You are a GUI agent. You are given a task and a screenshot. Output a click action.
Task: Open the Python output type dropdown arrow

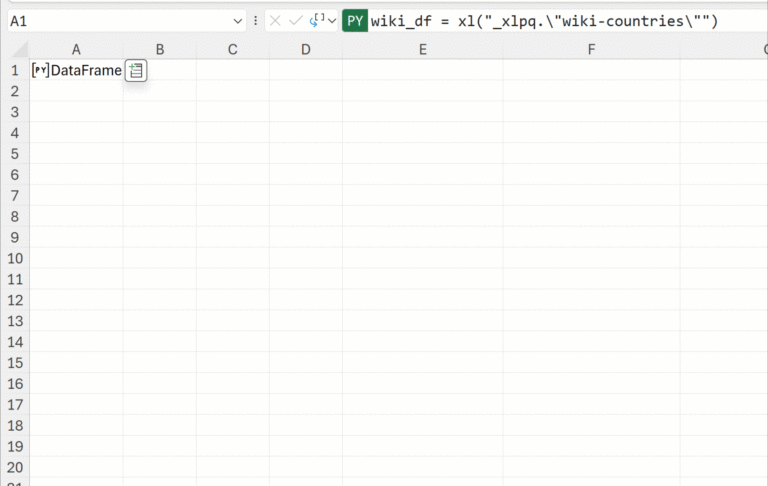332,21
